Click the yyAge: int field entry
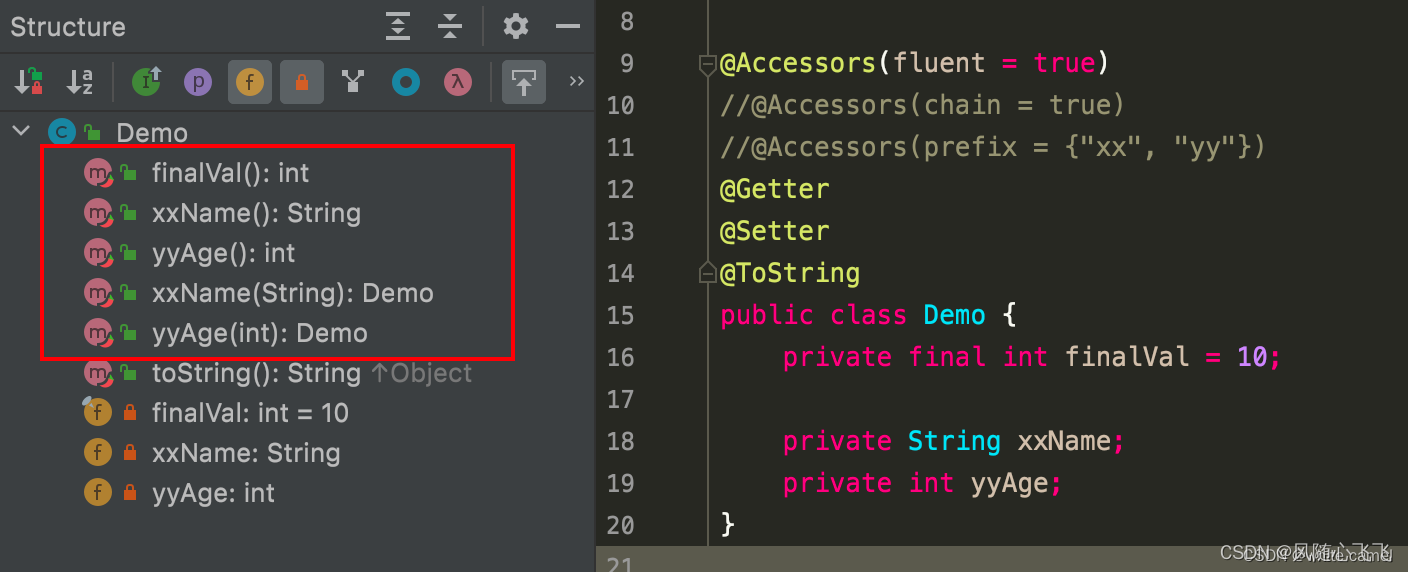 tap(212, 493)
